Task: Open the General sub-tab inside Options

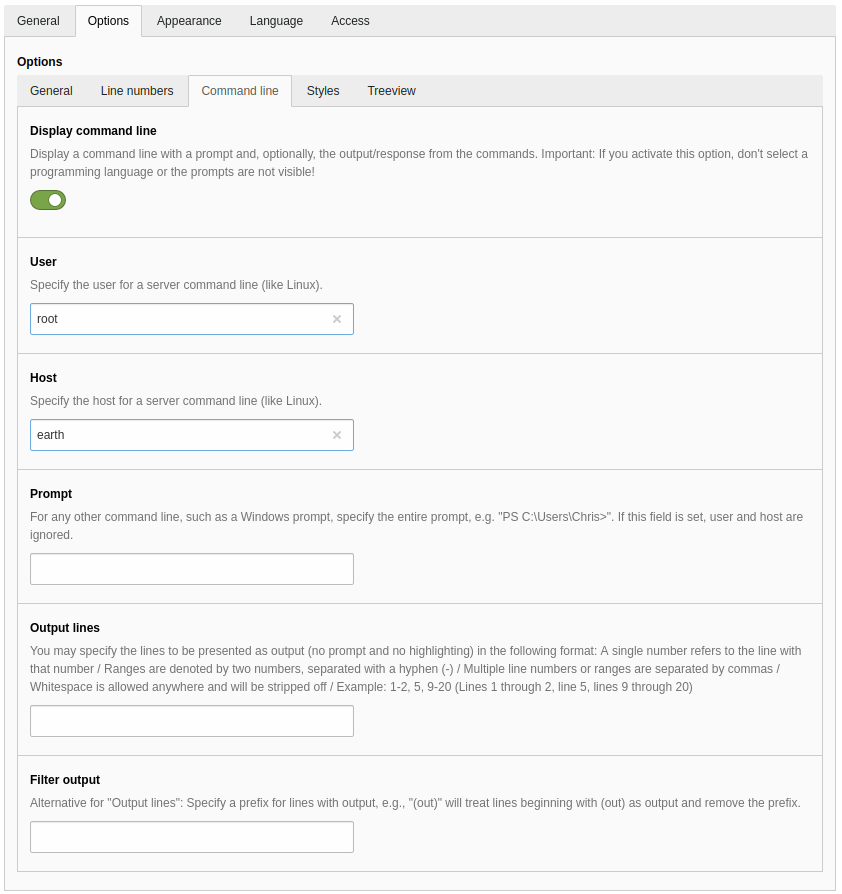Action: tap(51, 91)
